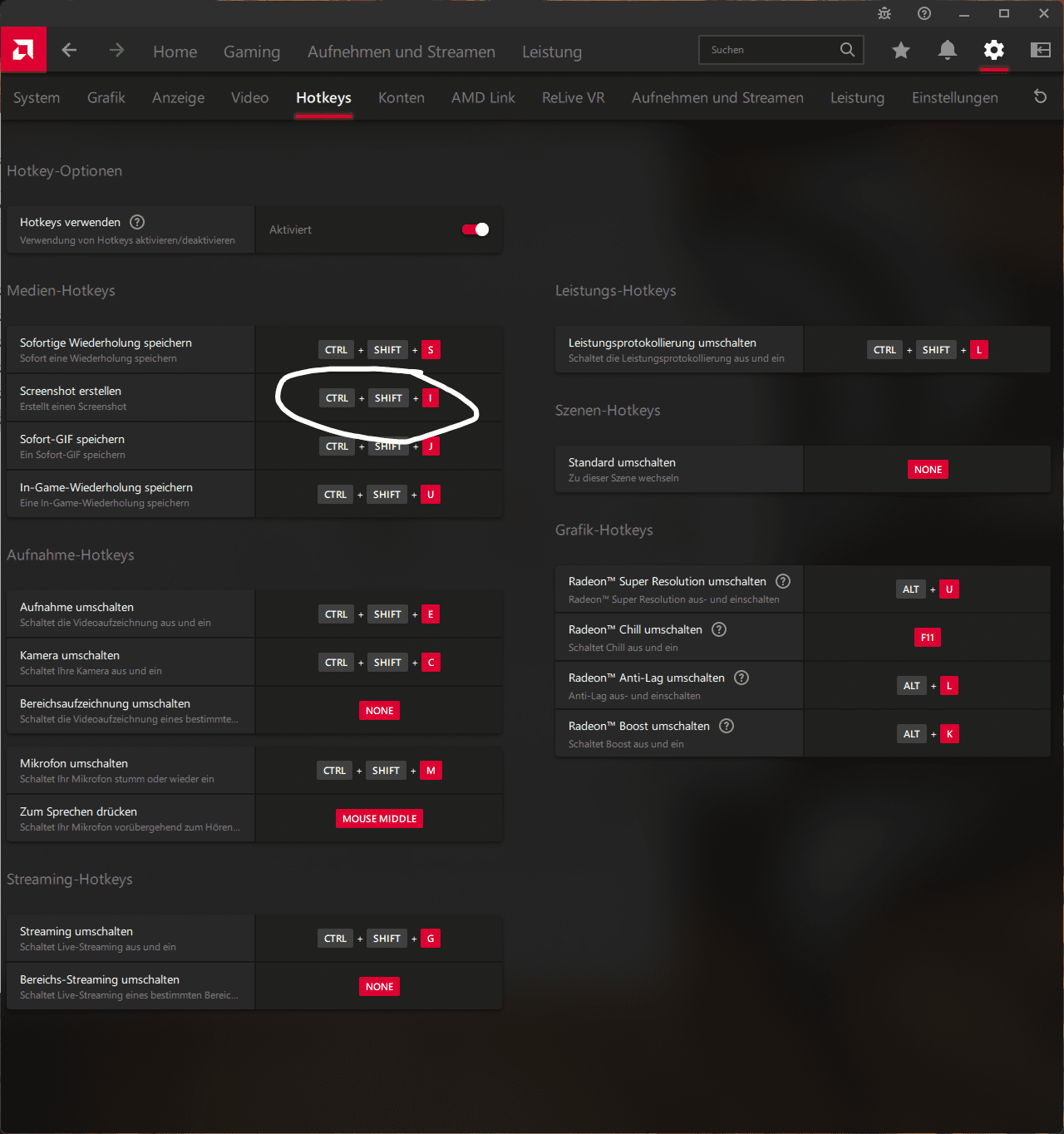Show help for Radeon Chill umschalten

pos(720,629)
